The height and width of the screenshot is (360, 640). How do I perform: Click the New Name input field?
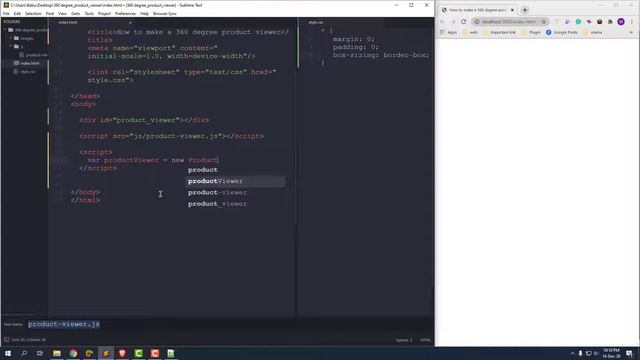229,324
